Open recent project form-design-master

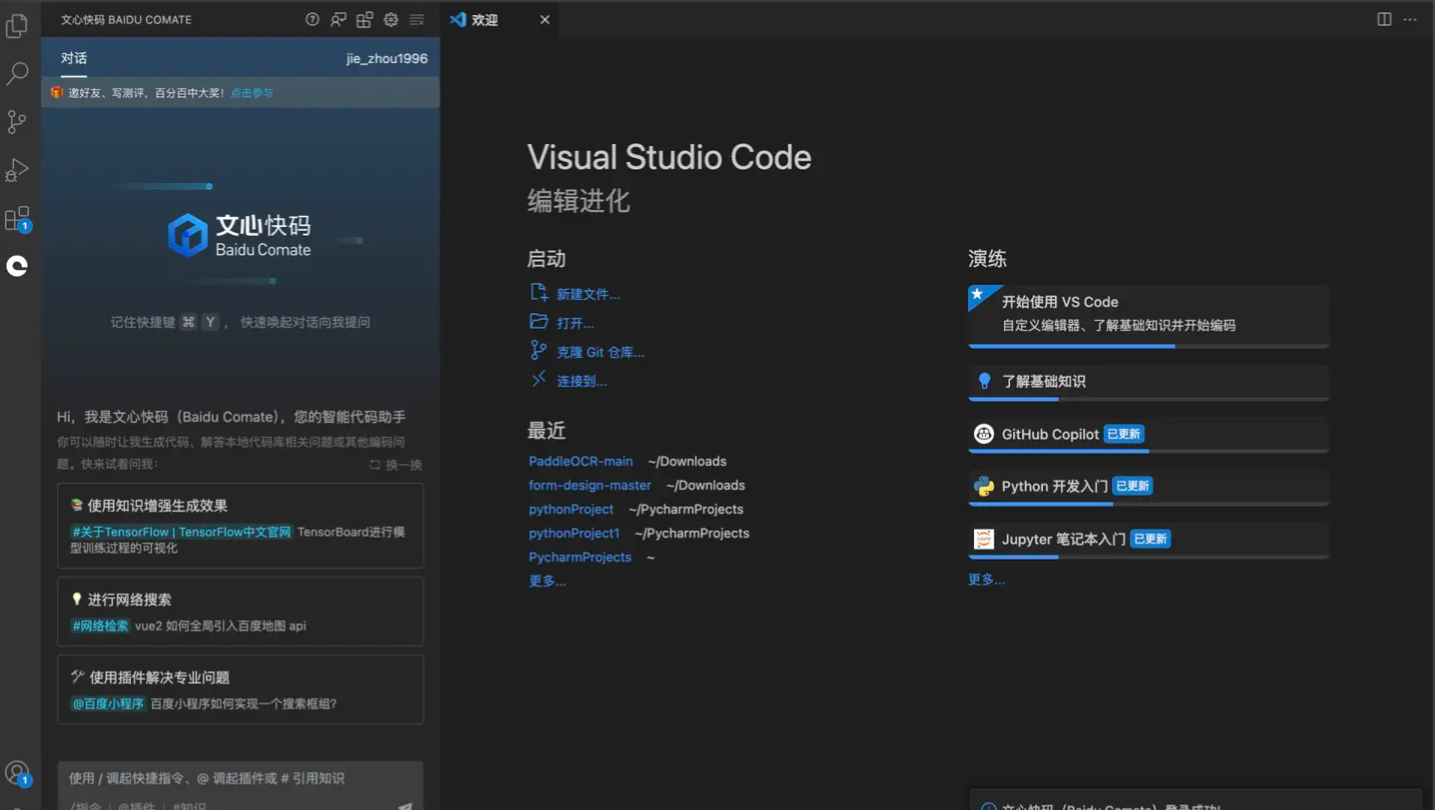pyautogui.click(x=590, y=485)
